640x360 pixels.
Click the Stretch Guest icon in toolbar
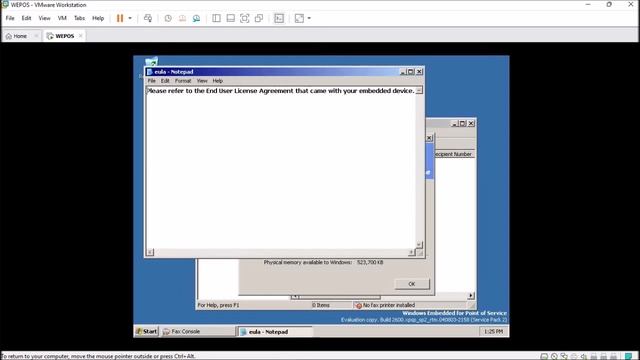point(299,18)
